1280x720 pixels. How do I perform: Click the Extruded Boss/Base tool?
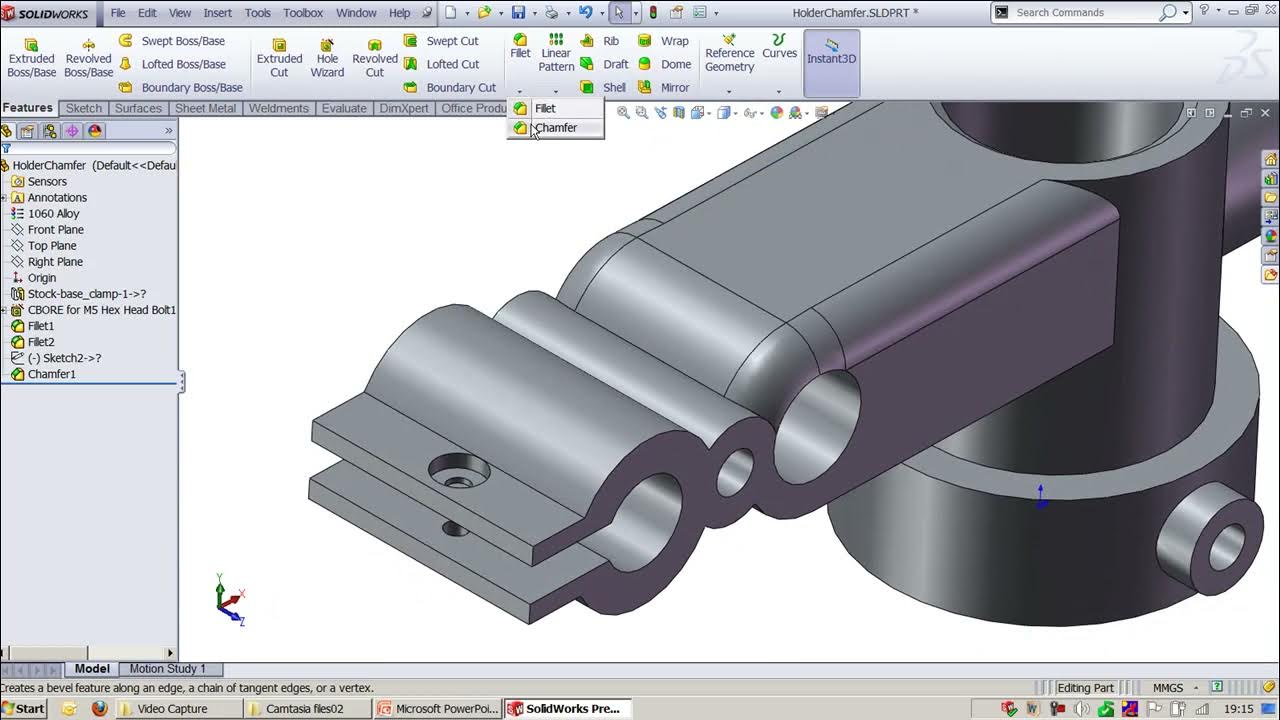pyautogui.click(x=31, y=58)
